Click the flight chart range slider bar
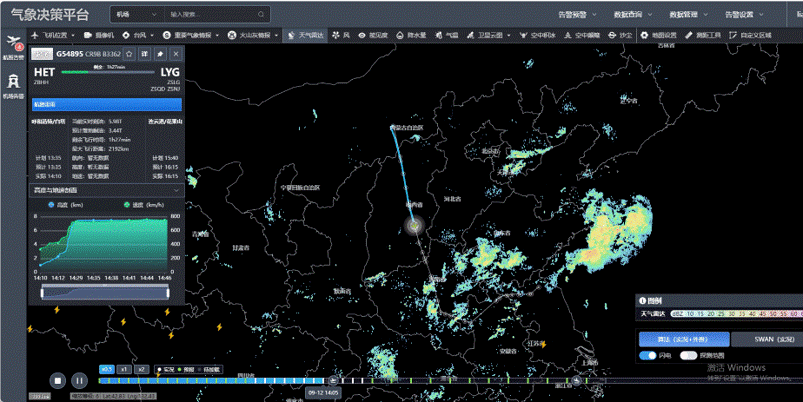The width and height of the screenshot is (803, 402). [x=107, y=293]
